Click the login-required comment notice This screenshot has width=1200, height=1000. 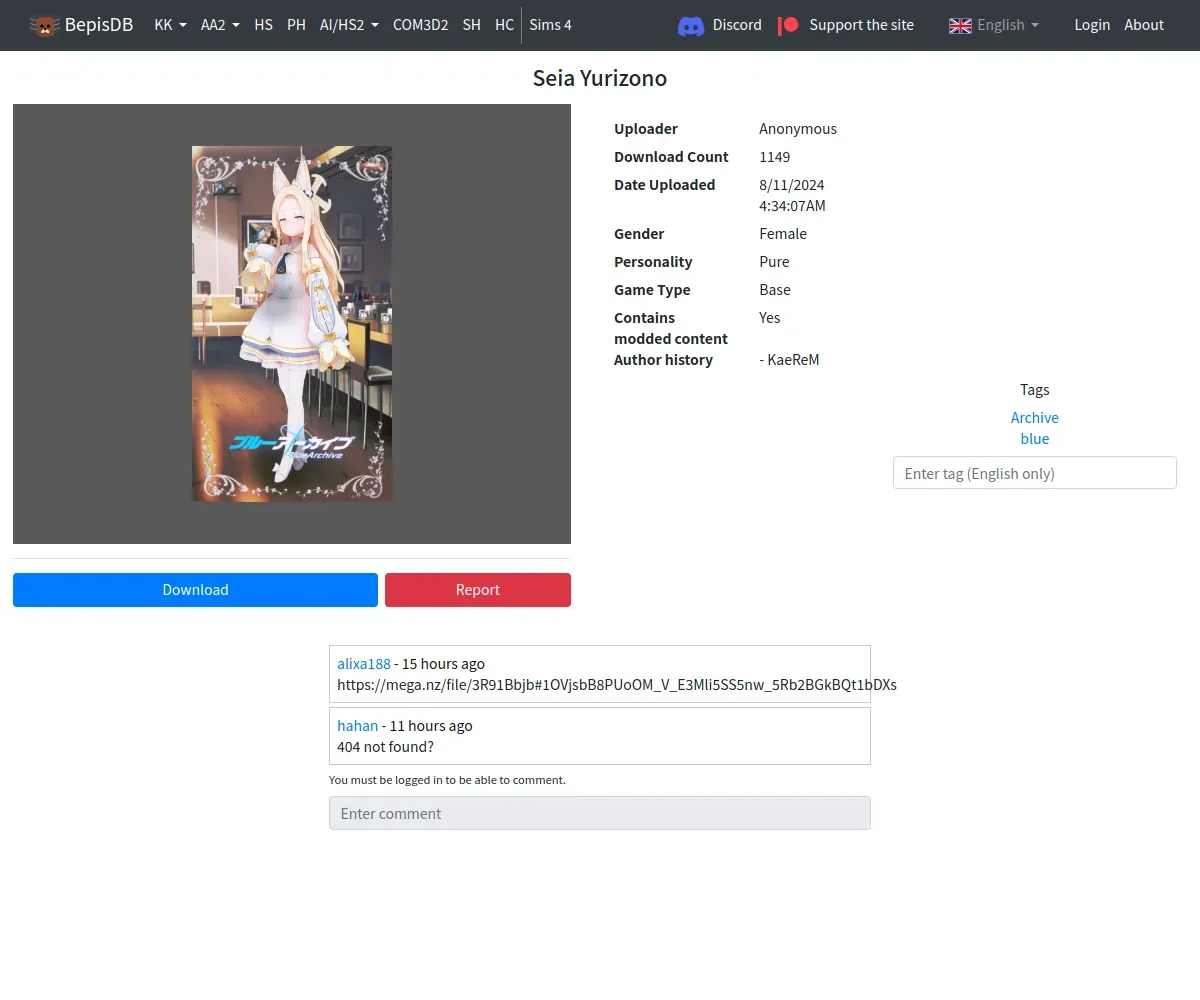(447, 780)
